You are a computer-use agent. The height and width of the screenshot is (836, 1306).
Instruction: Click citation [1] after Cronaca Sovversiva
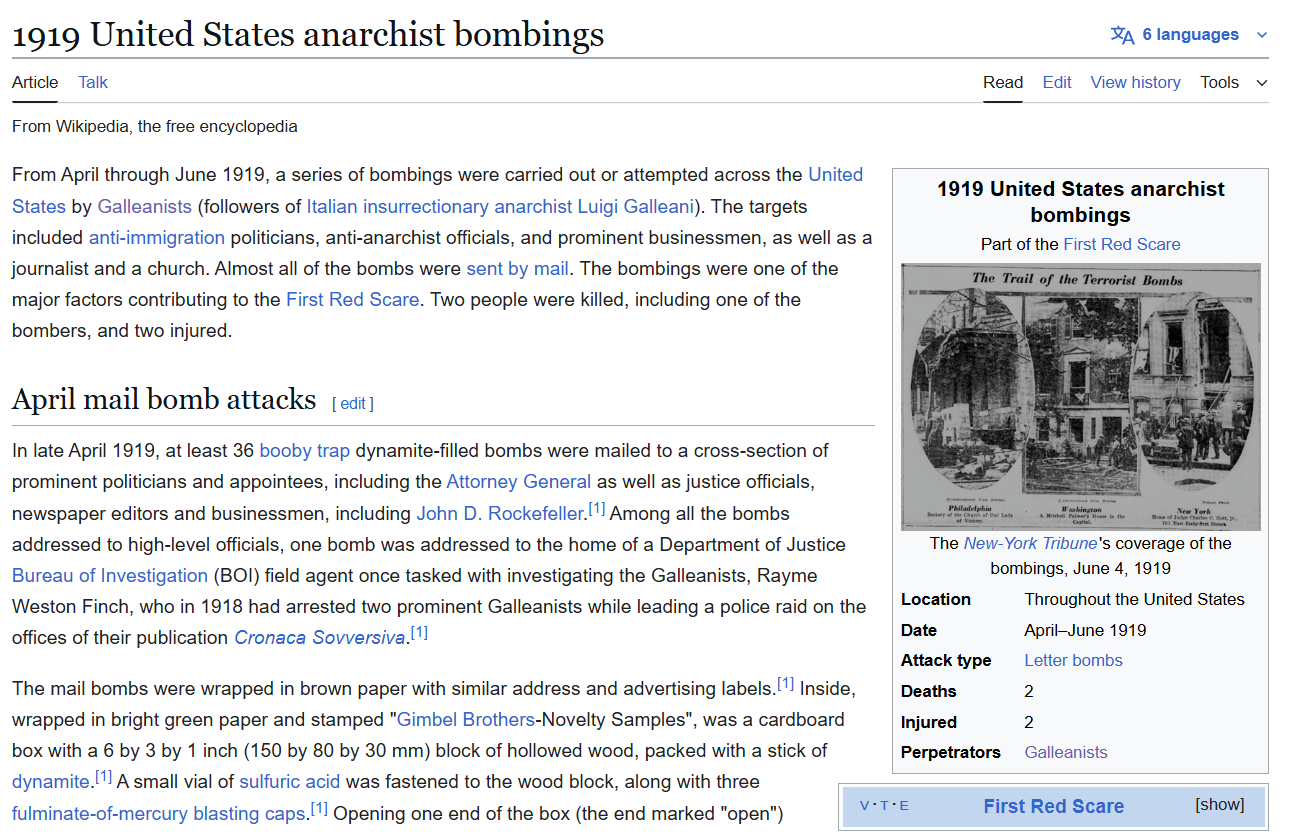coord(419,633)
